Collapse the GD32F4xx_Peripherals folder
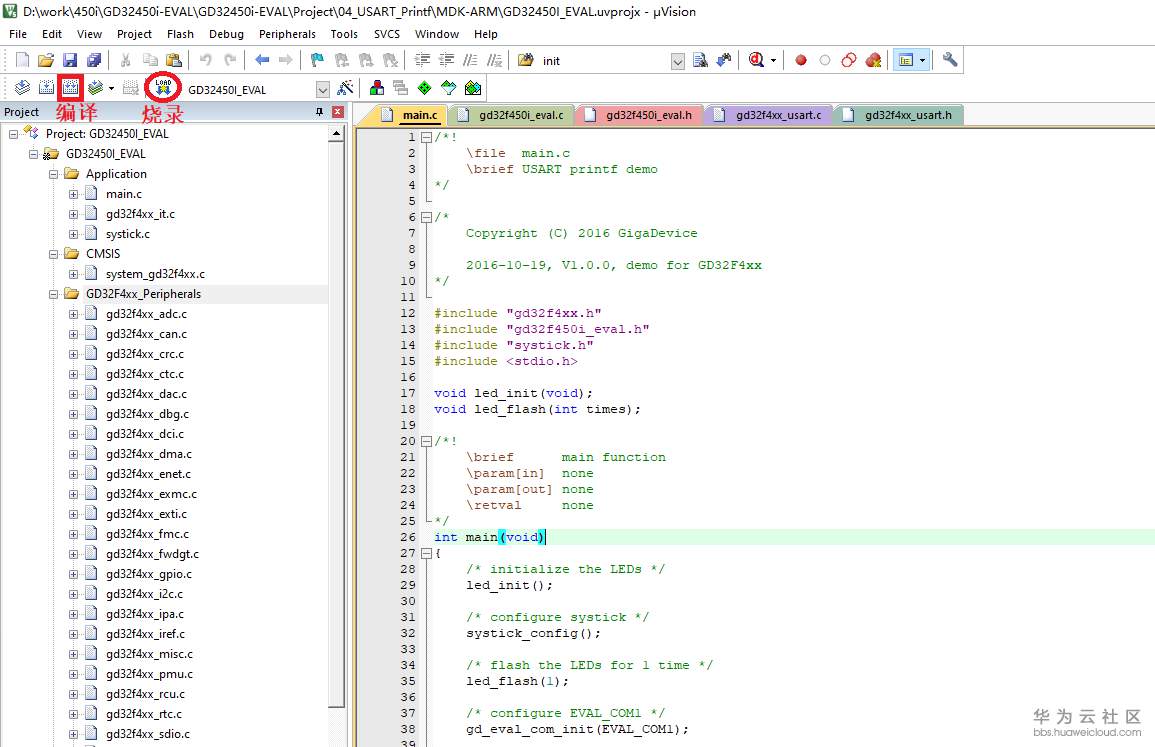1155x747 pixels. [x=54, y=294]
